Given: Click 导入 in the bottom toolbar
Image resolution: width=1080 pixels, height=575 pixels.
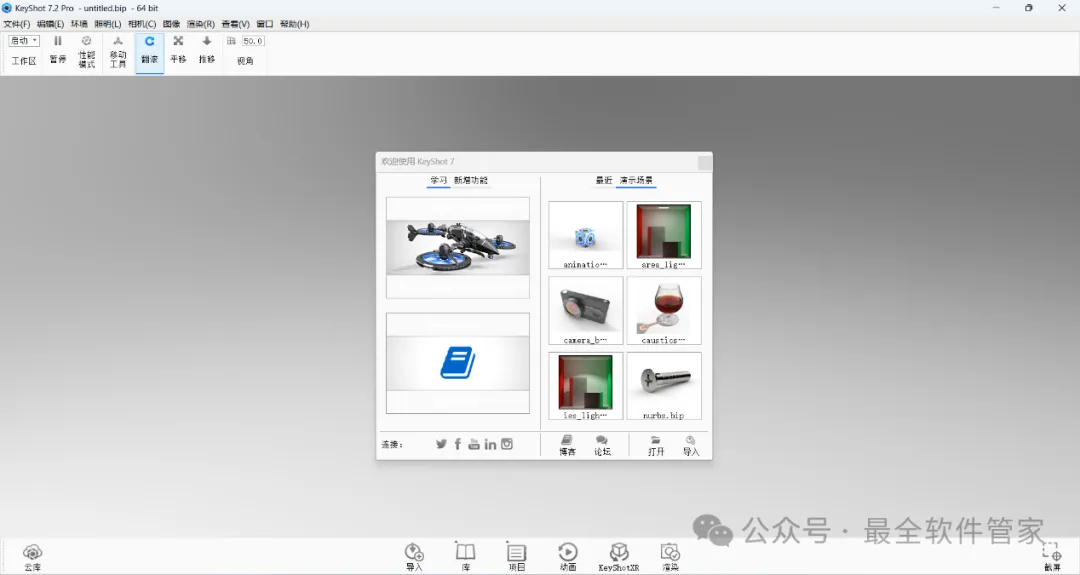Looking at the screenshot, I should pos(414,557).
